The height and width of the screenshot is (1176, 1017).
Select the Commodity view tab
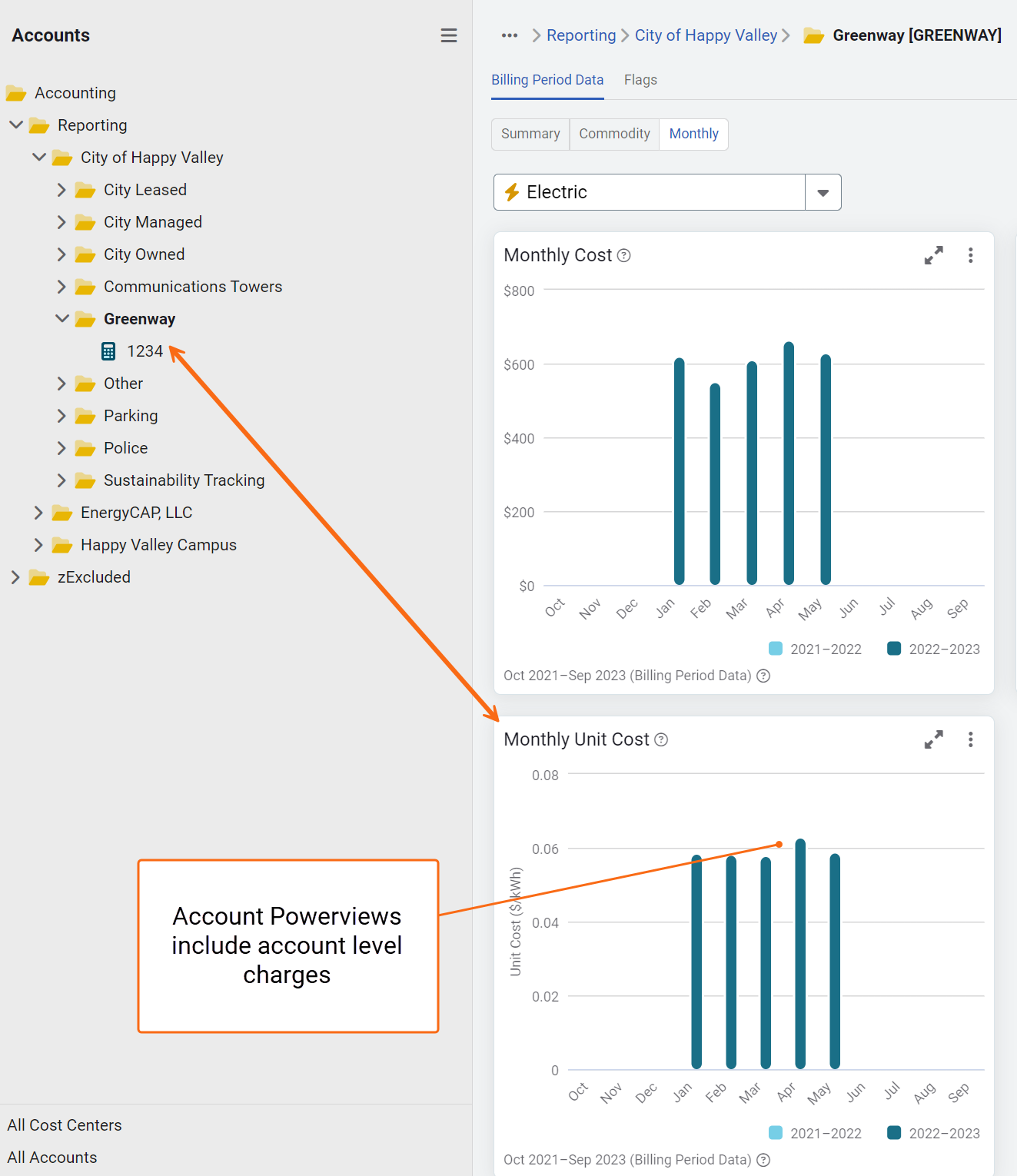614,134
